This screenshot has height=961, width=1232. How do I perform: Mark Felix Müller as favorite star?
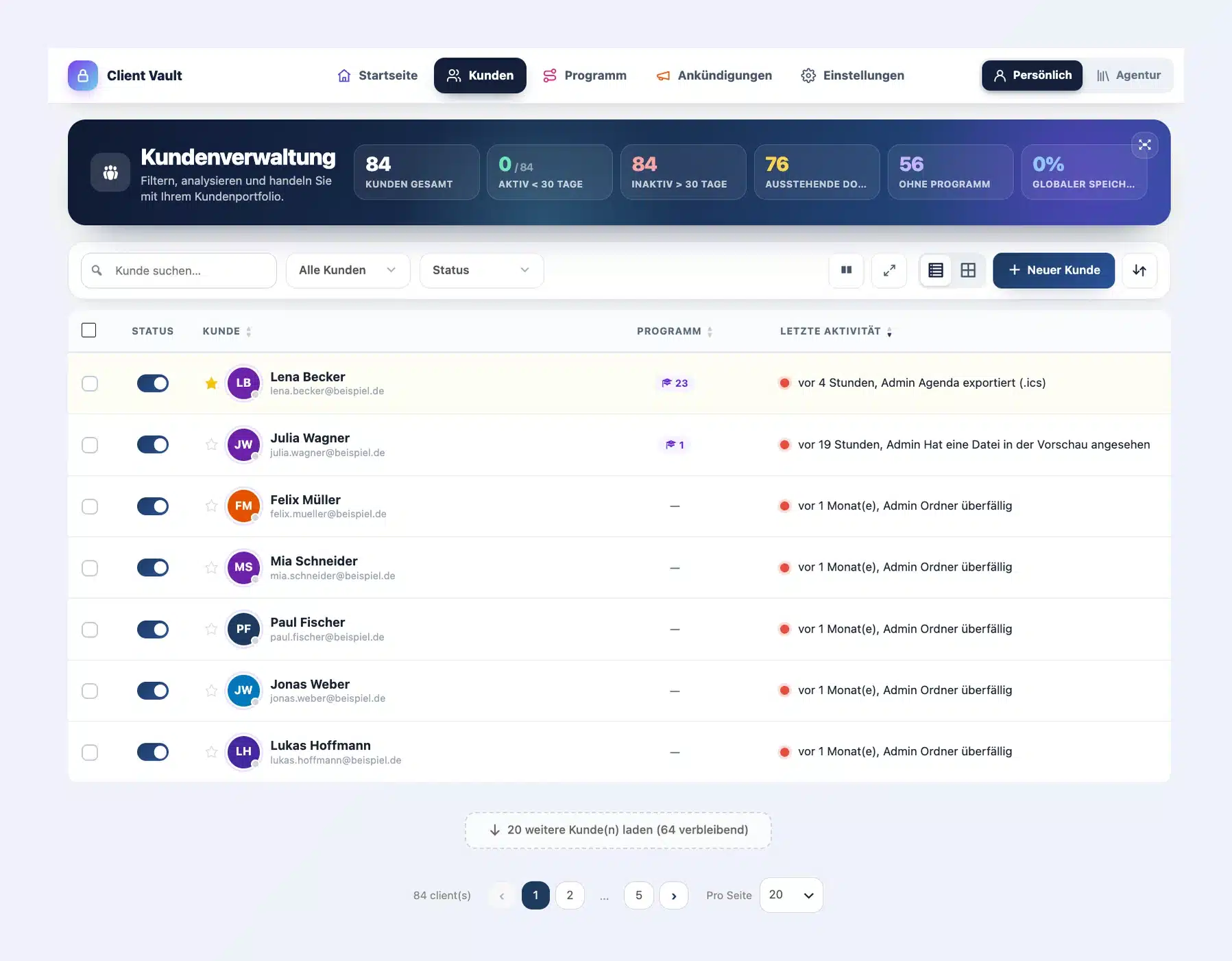click(x=211, y=506)
